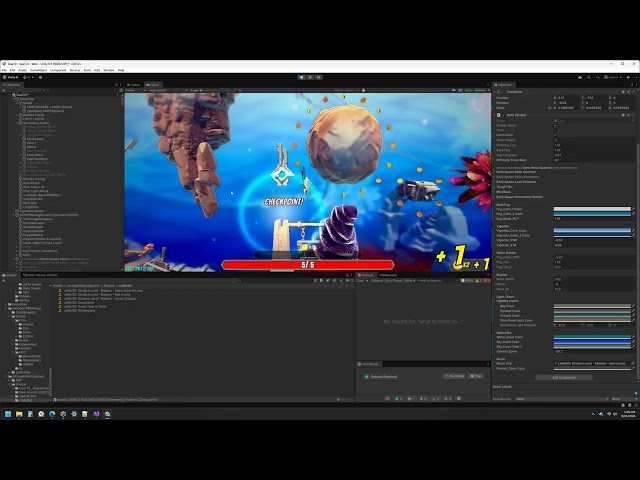The image size is (640, 480).
Task: Advance one frame with the step button
Action: [318, 77]
